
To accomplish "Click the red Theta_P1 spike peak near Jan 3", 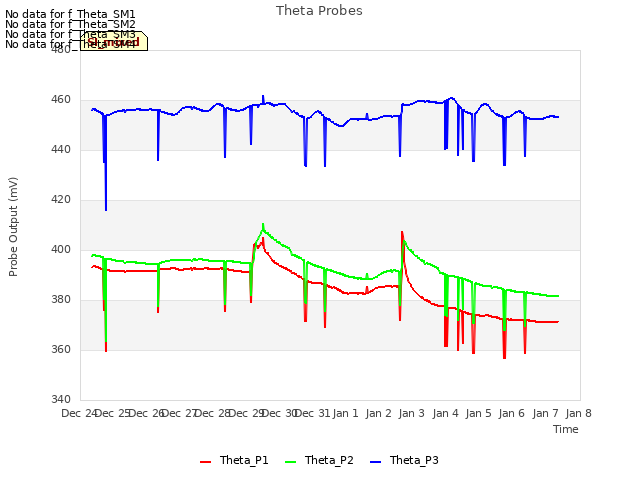I will (402, 233).
